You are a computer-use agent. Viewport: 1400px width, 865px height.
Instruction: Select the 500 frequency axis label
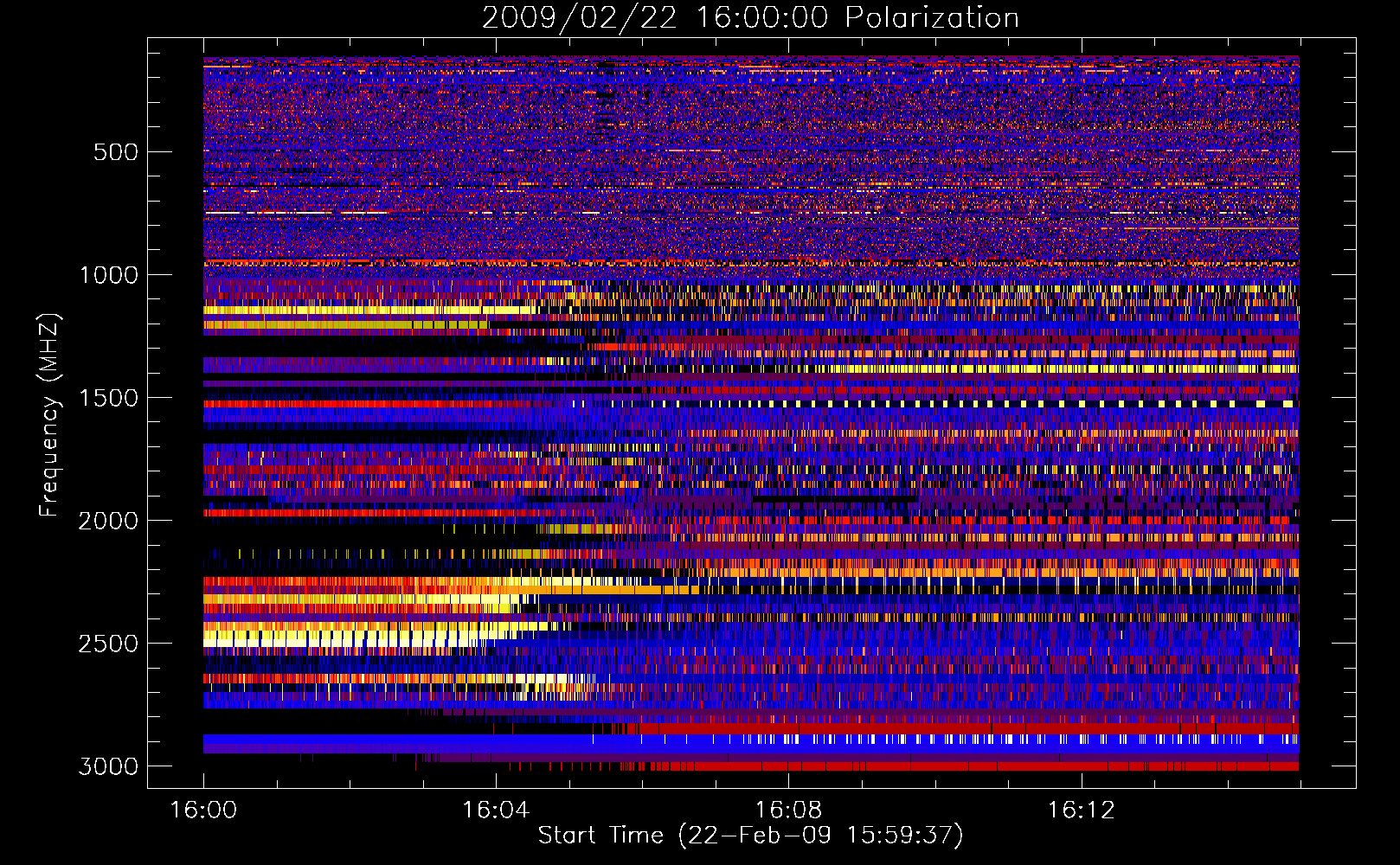tap(116, 152)
